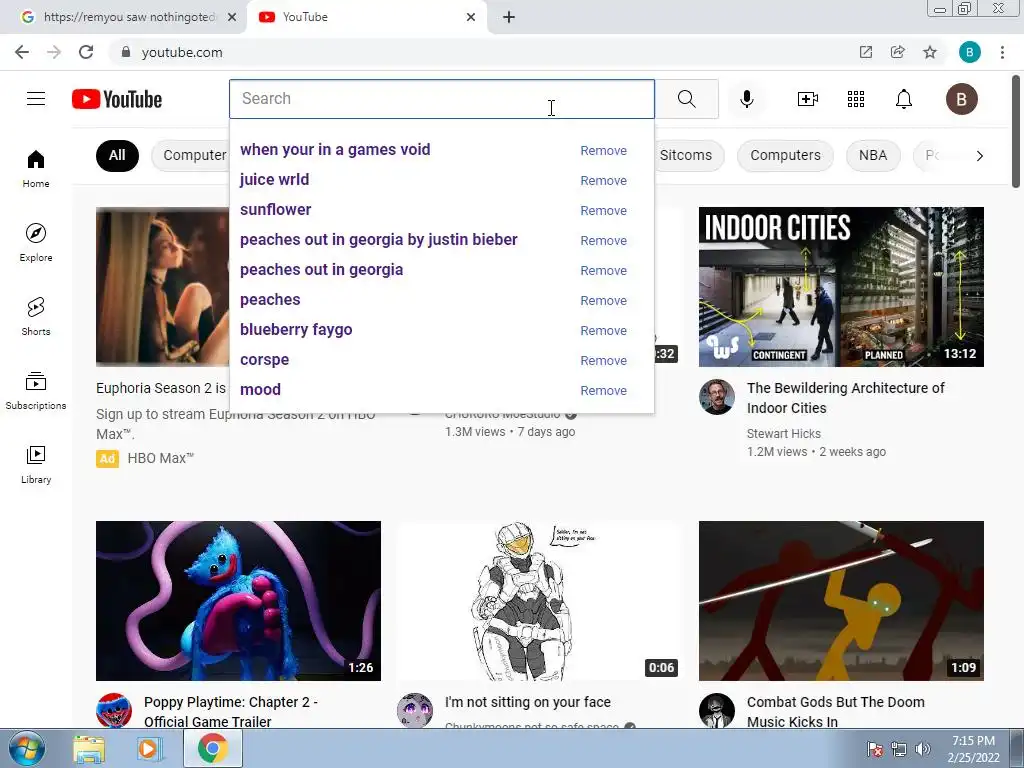1024x768 pixels.
Task: Open 'The Bewildering Architecture of Indoor Cities' title
Action: [x=846, y=398]
